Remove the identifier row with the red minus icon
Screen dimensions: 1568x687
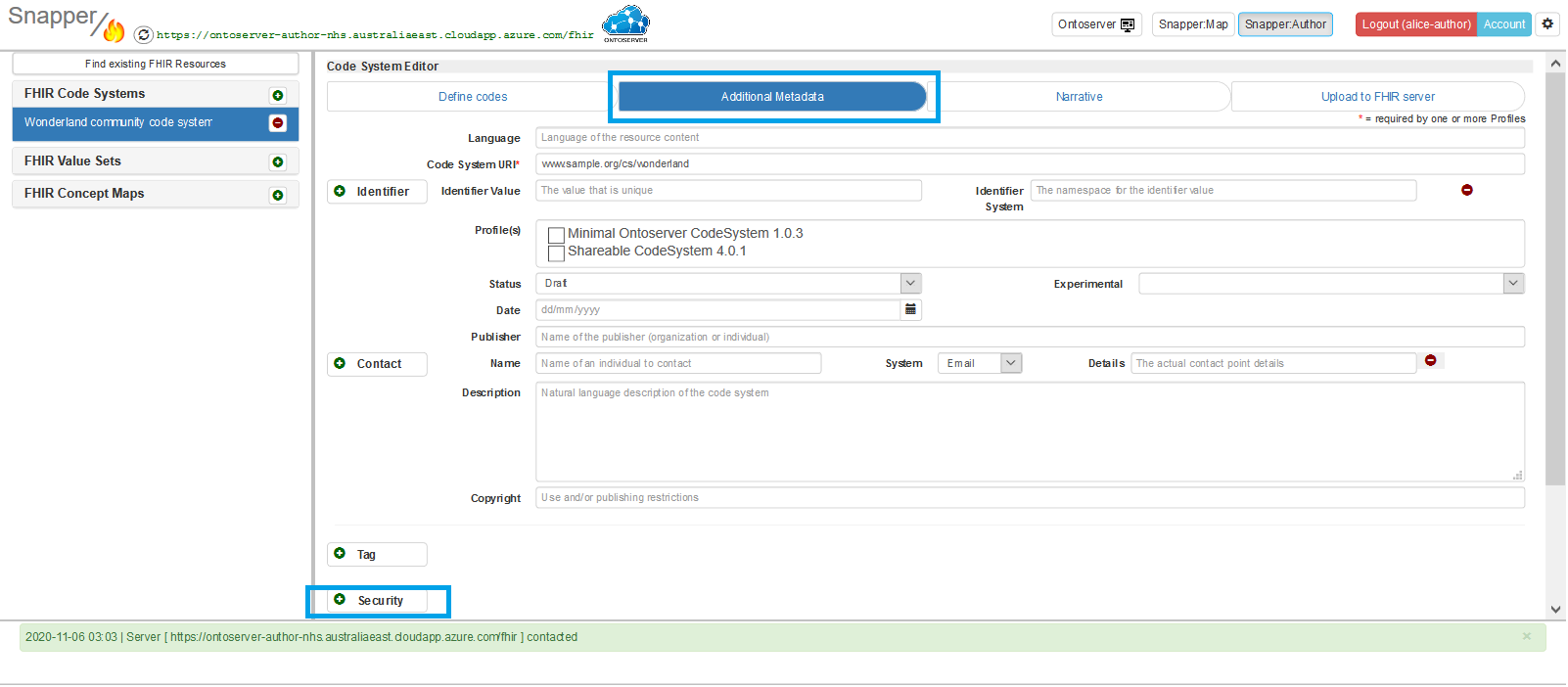coord(1467,190)
